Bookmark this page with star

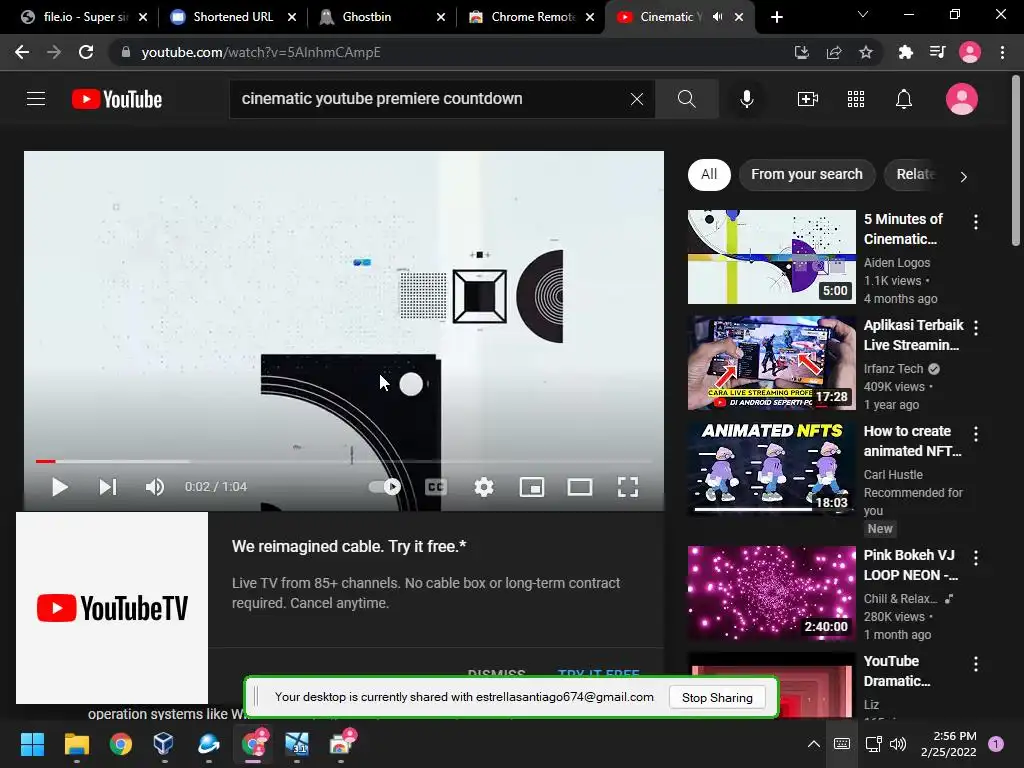click(x=865, y=52)
